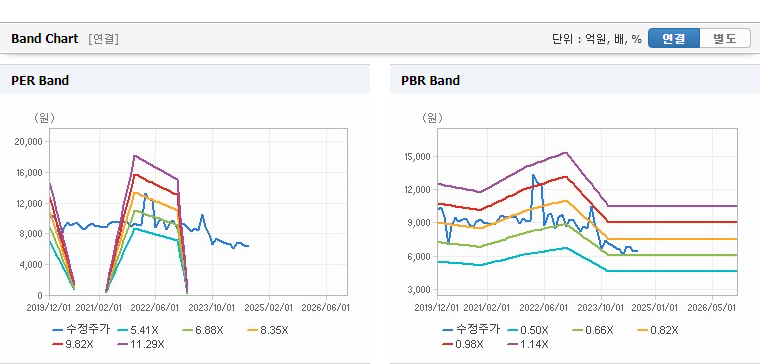Click 2025/02/01 x-axis date in PER chart

tap(269, 307)
